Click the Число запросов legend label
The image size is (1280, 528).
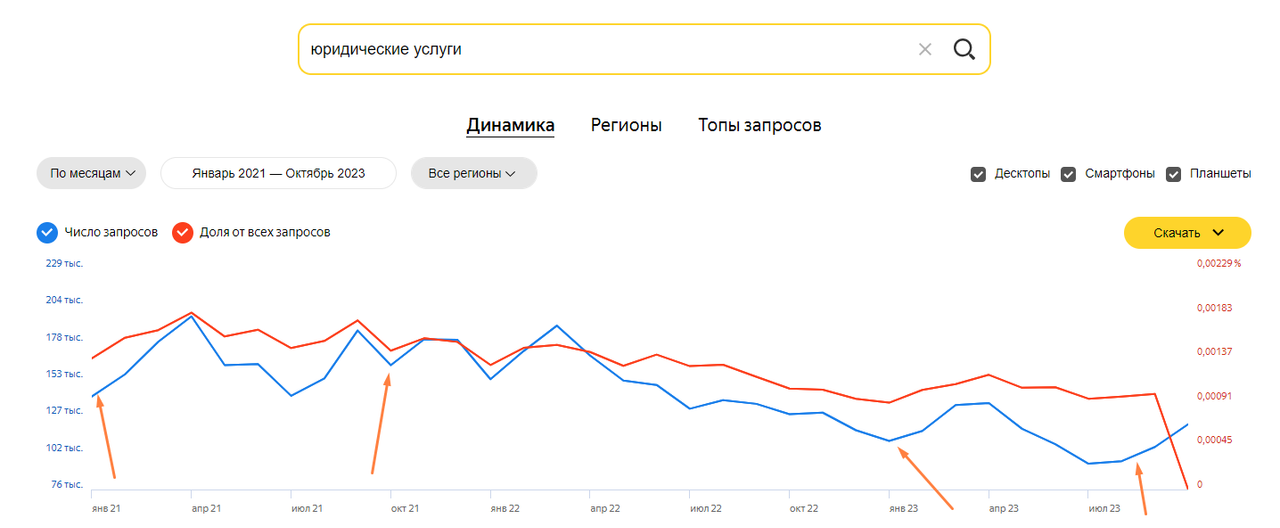click(x=111, y=232)
